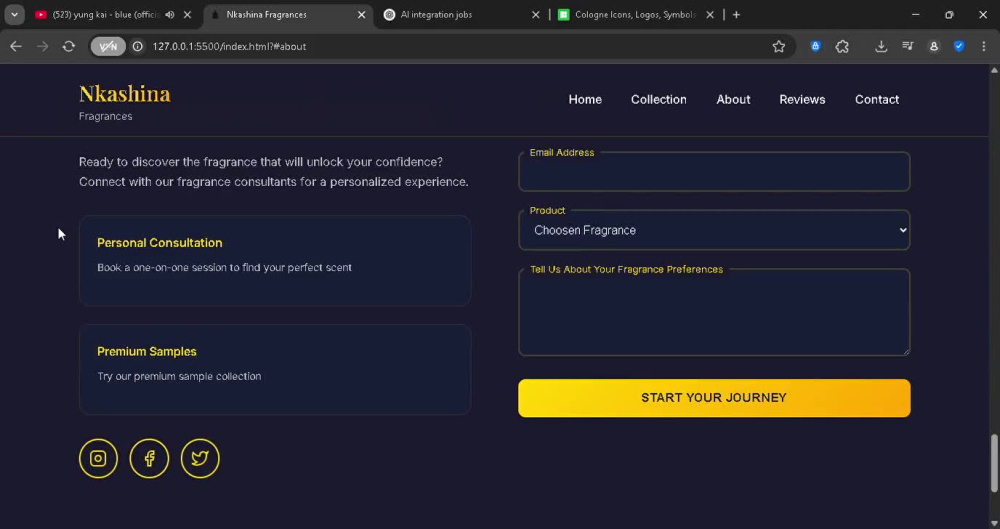Focus the Fragrance Preferences textarea

[714, 312]
